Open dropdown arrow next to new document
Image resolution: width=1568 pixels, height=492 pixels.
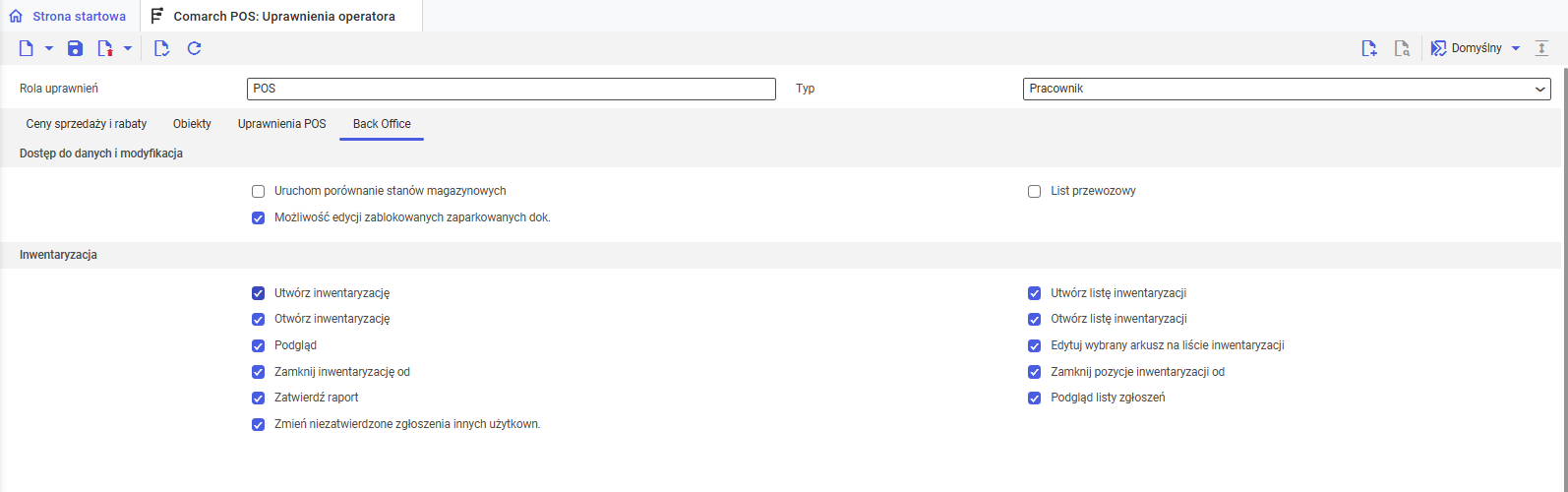(x=49, y=48)
